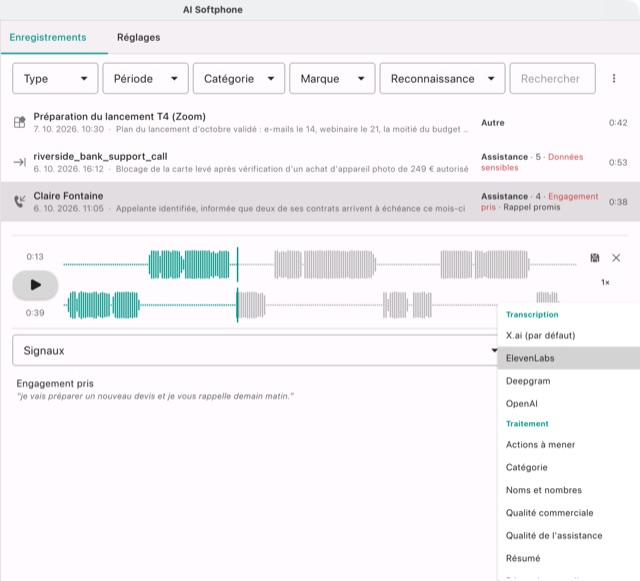
Task: Click the 0:39 total time label
Action: (35, 313)
